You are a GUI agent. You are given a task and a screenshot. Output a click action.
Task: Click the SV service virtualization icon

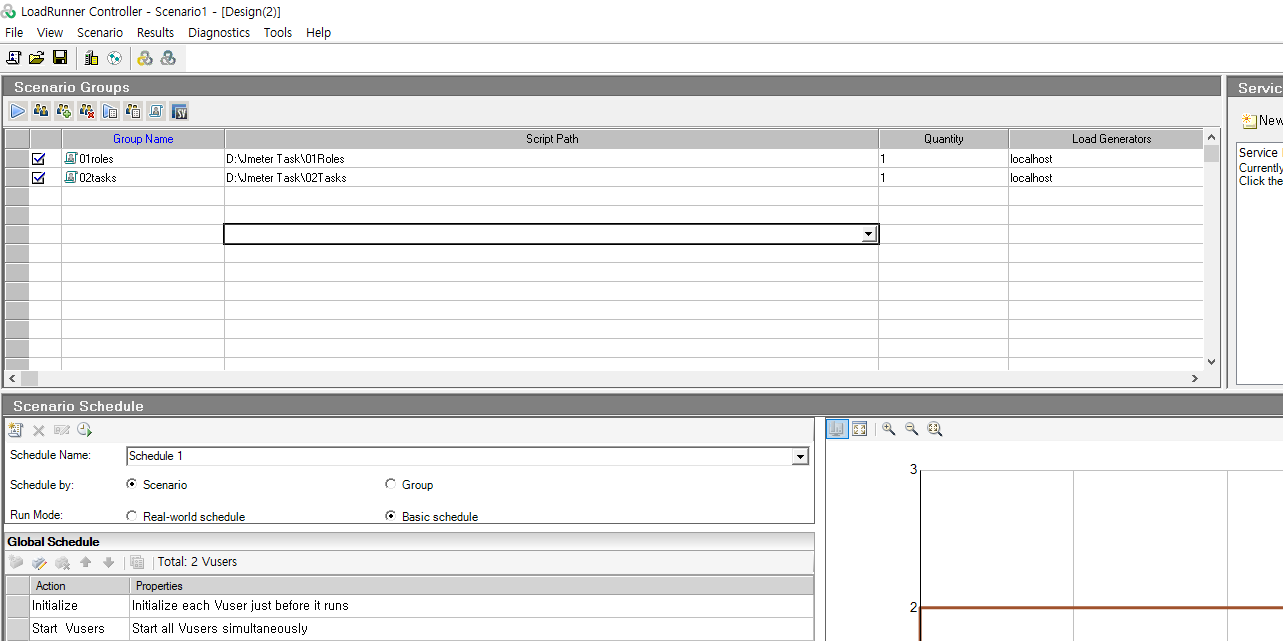coord(180,111)
